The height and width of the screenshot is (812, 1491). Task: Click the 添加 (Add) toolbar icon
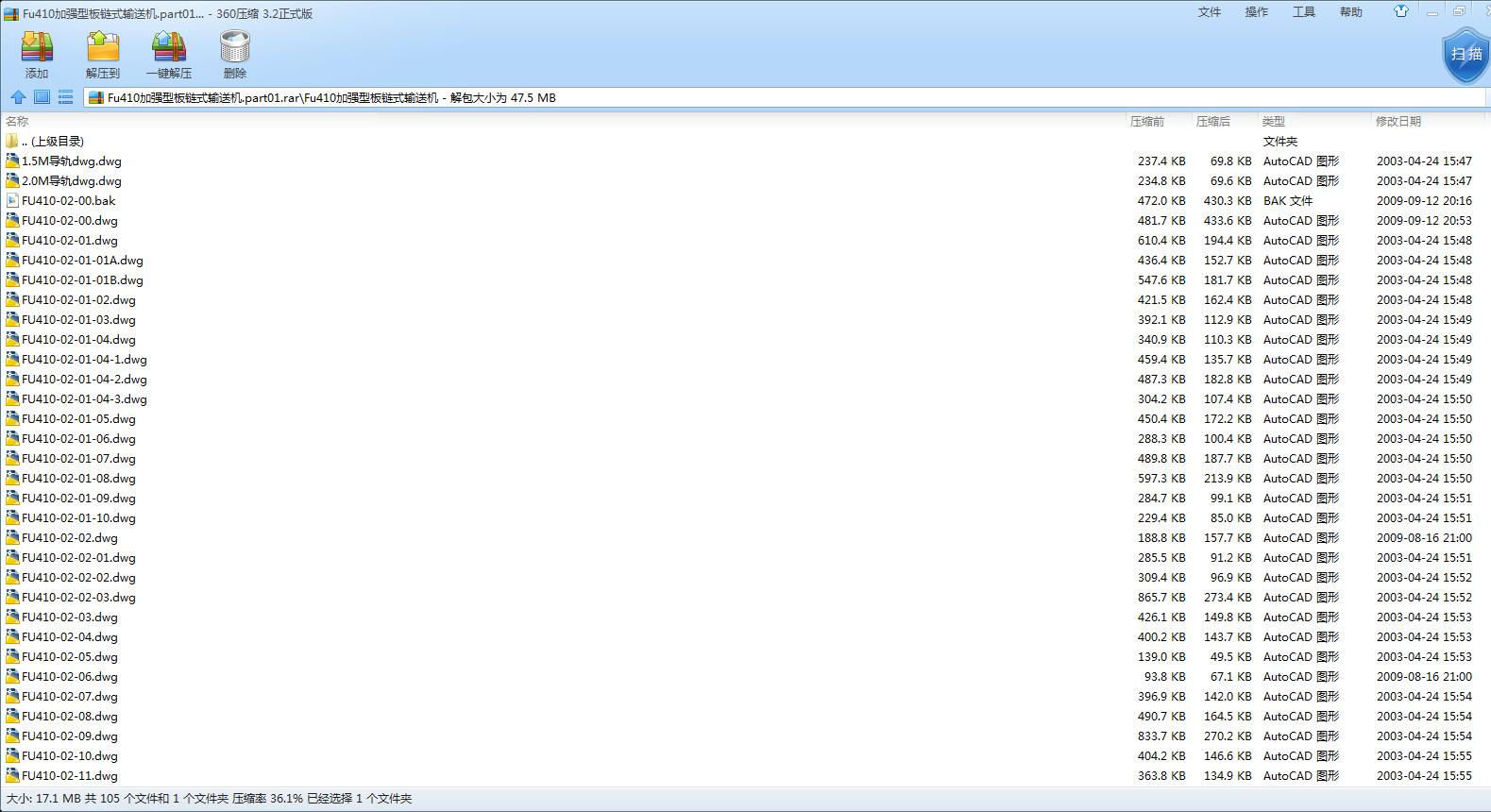coord(37,55)
